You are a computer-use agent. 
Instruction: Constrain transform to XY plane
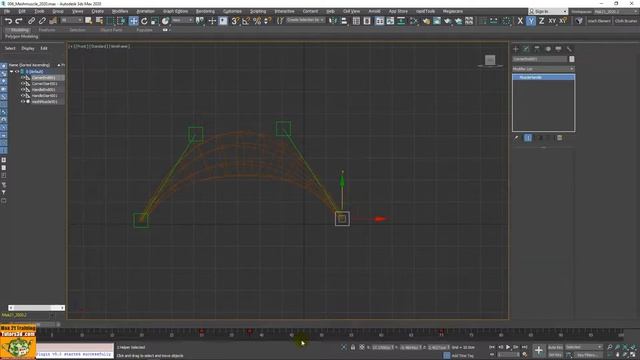point(552,21)
